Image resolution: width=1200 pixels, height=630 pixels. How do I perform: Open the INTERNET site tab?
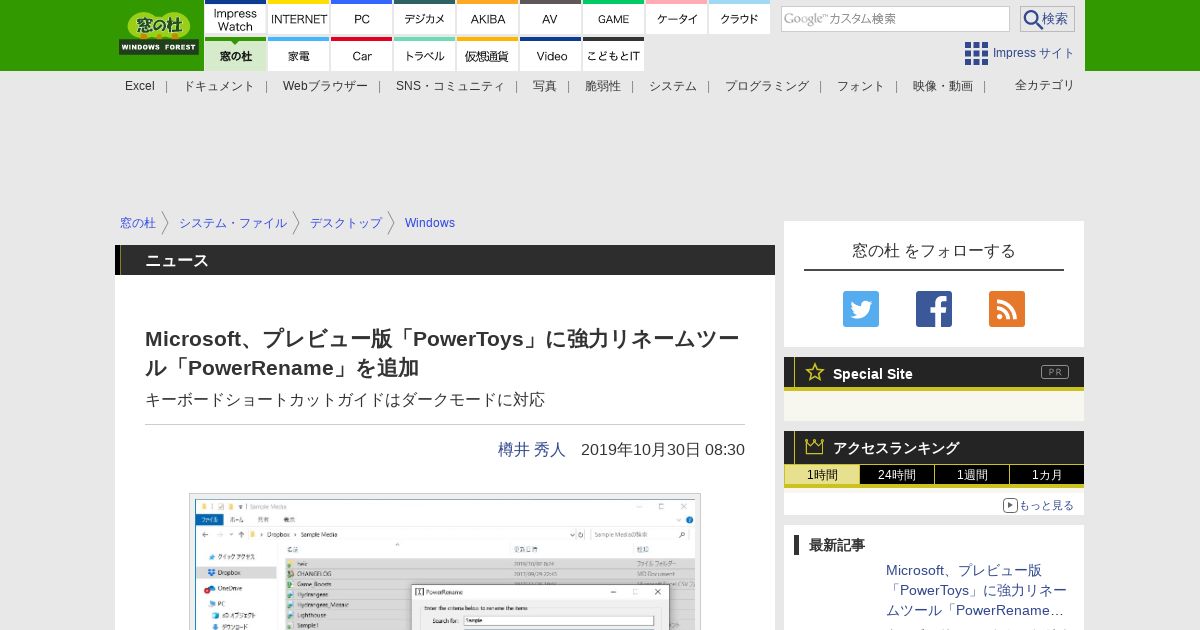[299, 18]
